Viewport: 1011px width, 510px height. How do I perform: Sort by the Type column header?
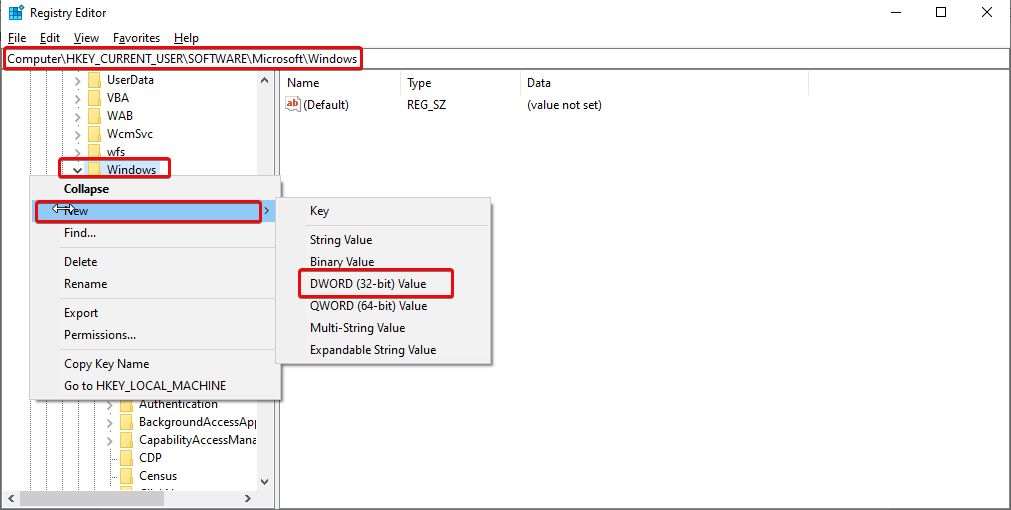tap(460, 83)
